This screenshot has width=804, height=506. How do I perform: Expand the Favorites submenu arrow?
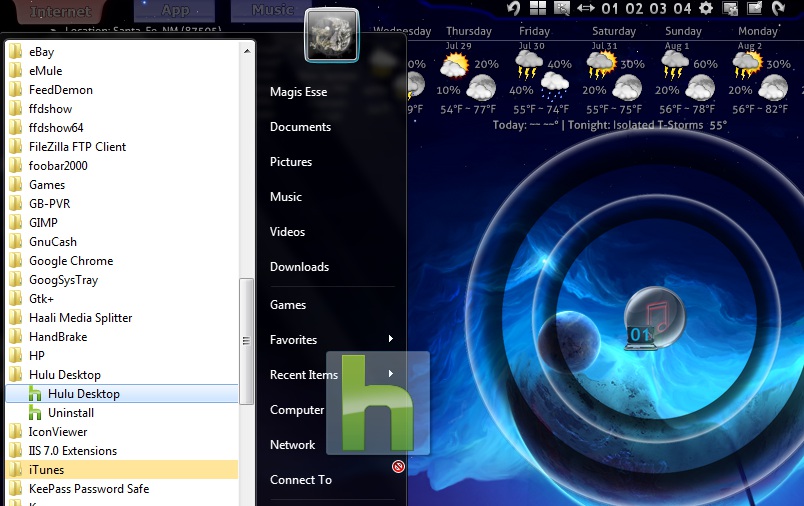coord(391,339)
